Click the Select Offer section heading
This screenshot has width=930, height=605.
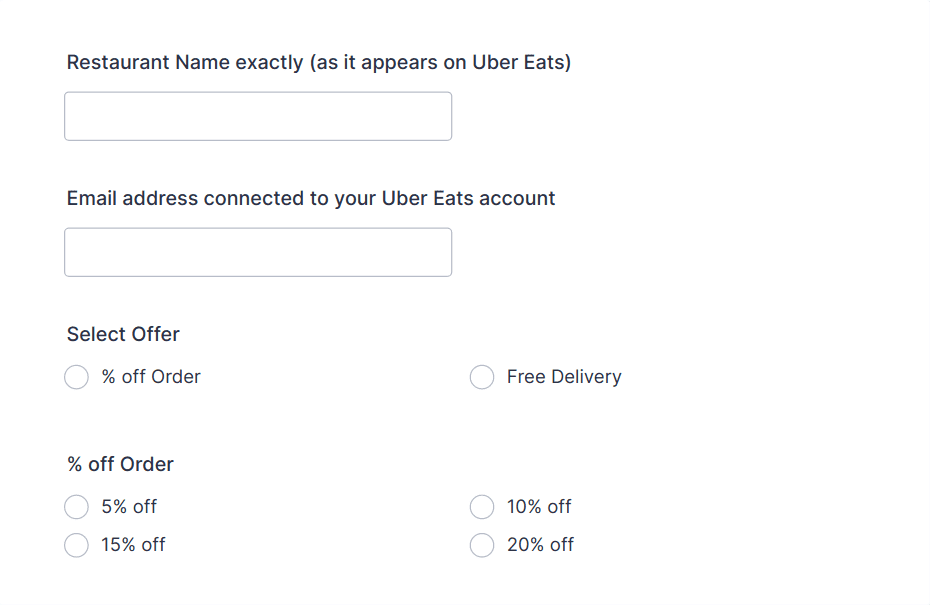tap(122, 334)
